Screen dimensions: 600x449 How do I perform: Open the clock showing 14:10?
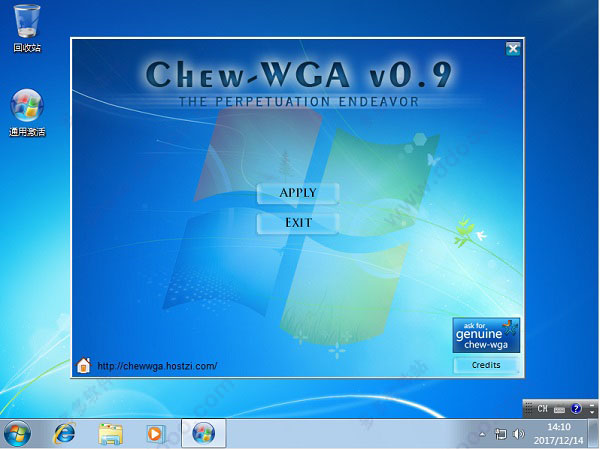[x=560, y=433]
